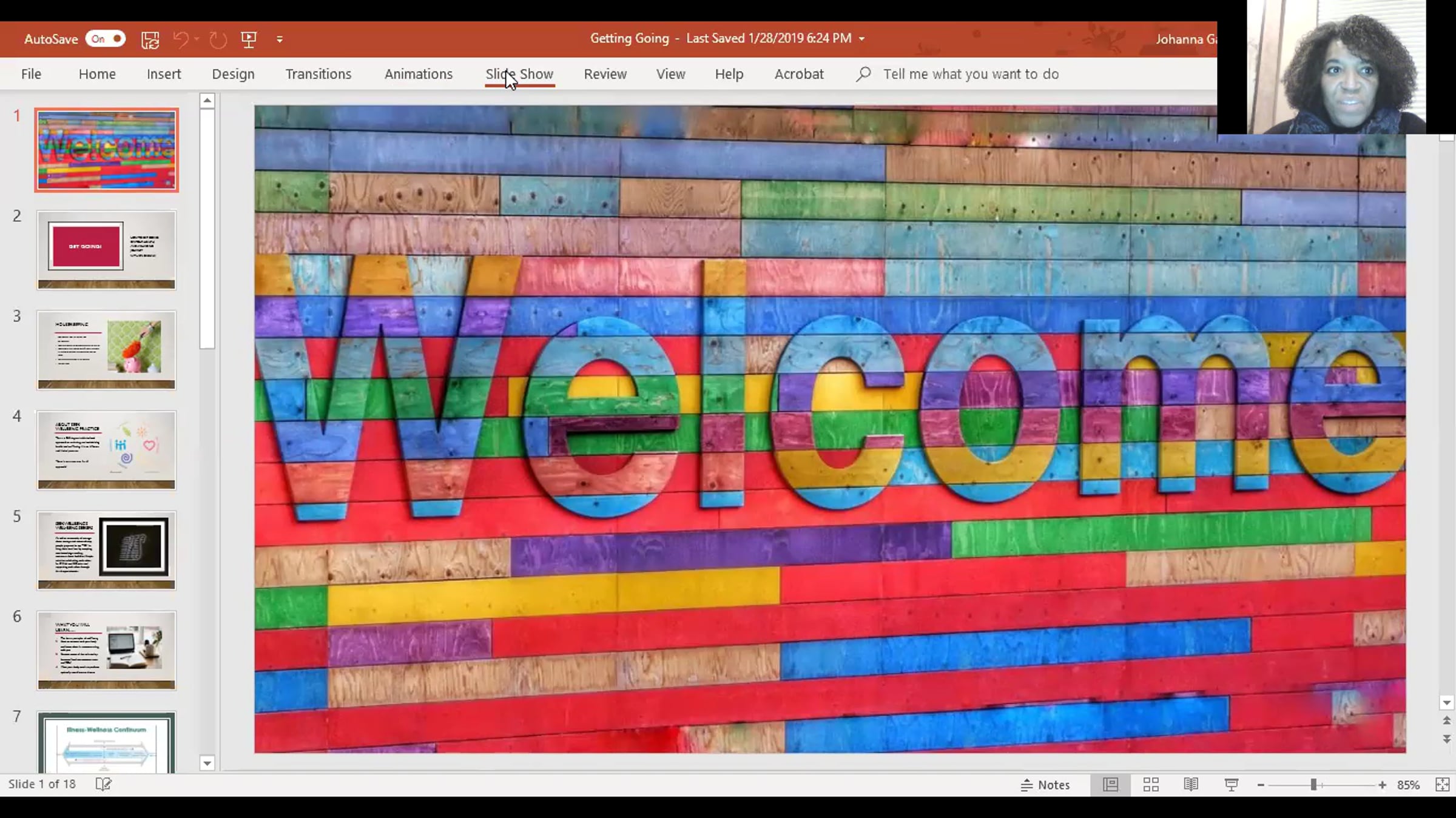Open the Transitions tab
Viewport: 1456px width, 818px height.
point(318,74)
